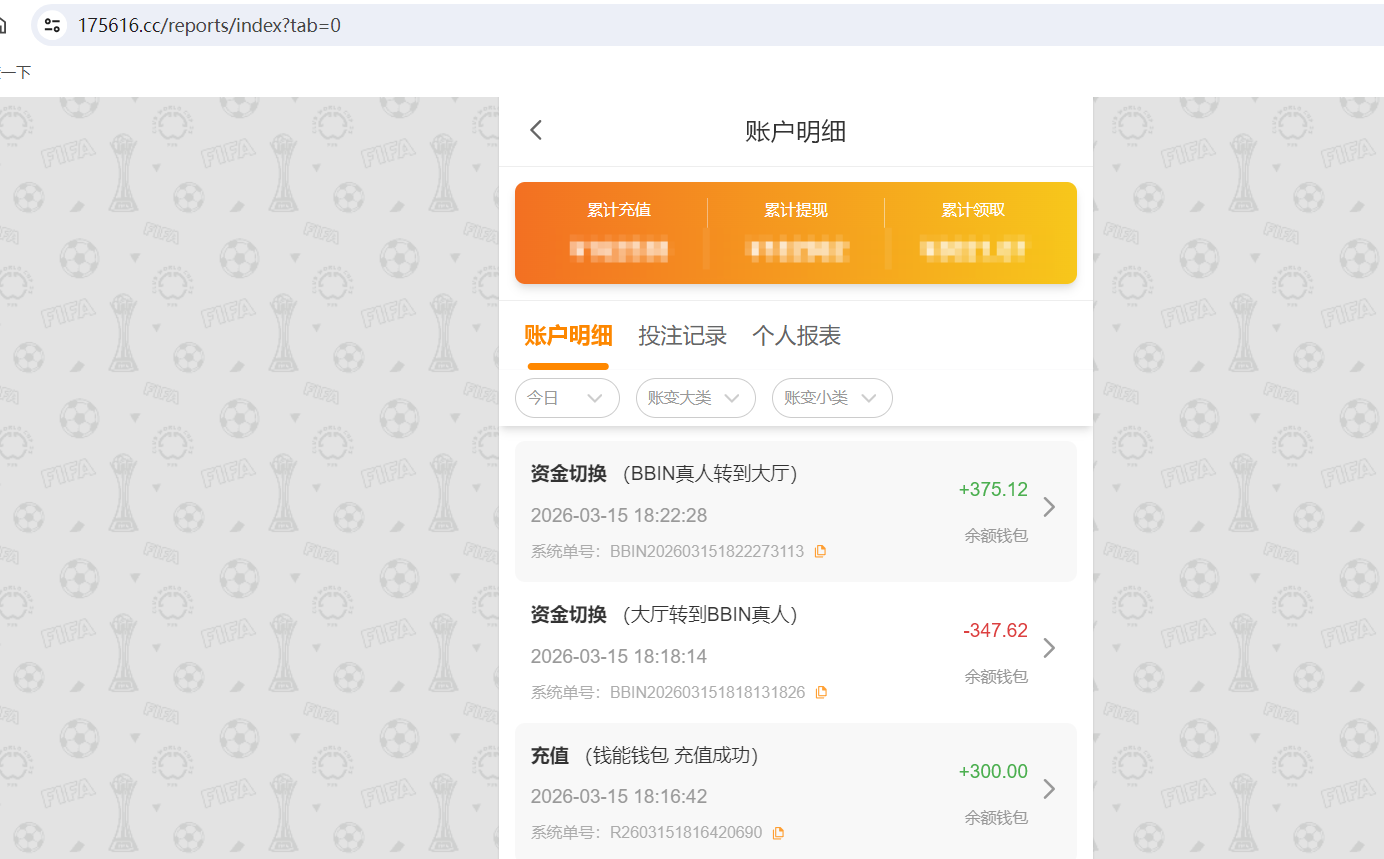1384x859 pixels.
Task: Switch to the 个人报表 tab
Action: 796,335
